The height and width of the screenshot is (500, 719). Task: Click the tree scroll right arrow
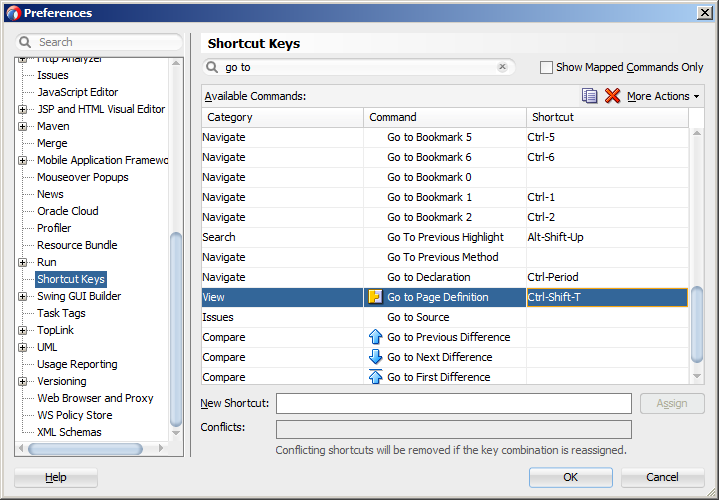click(160, 448)
